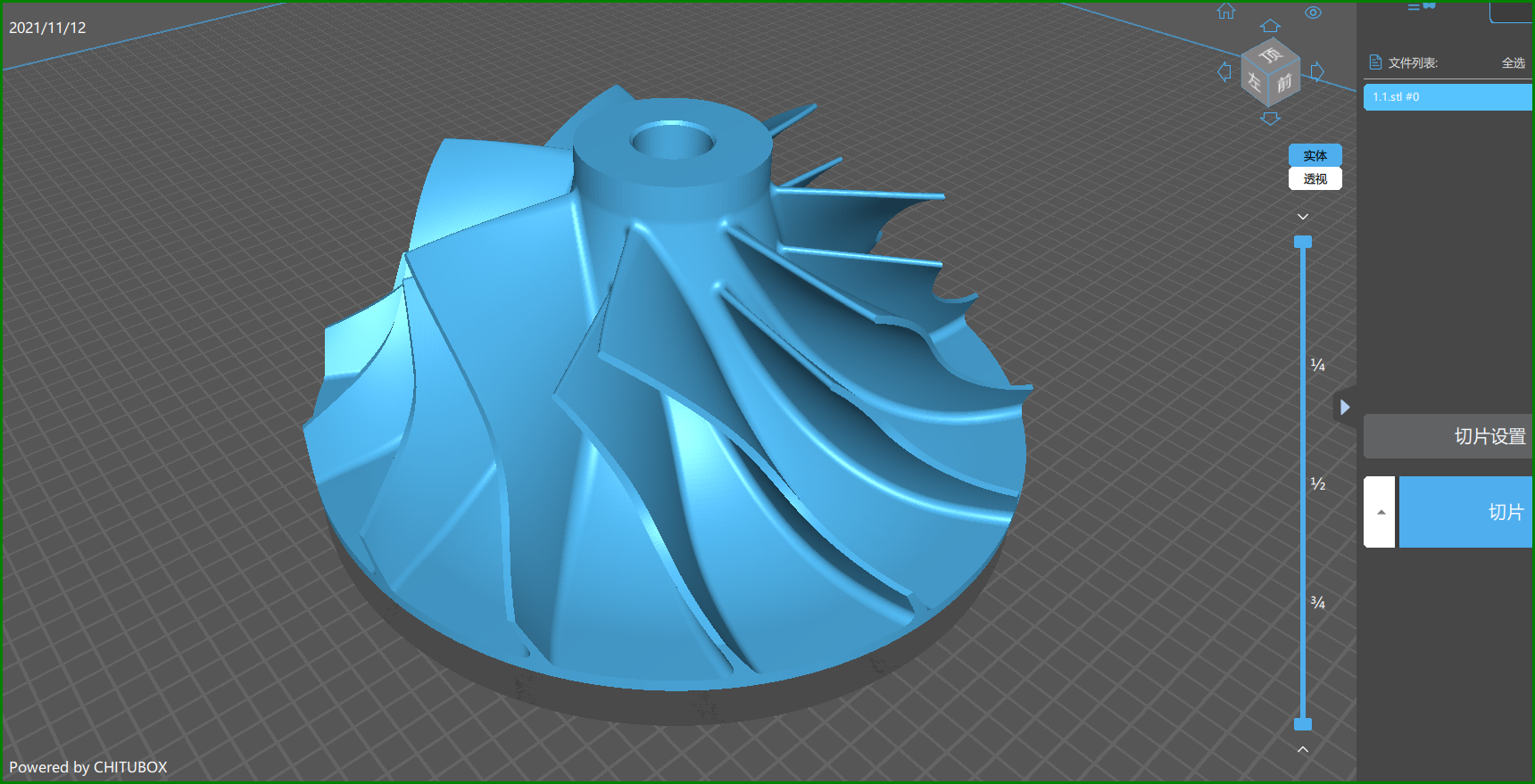This screenshot has width=1535, height=784.
Task: Switch to 透视 perspective mode
Action: (1315, 178)
